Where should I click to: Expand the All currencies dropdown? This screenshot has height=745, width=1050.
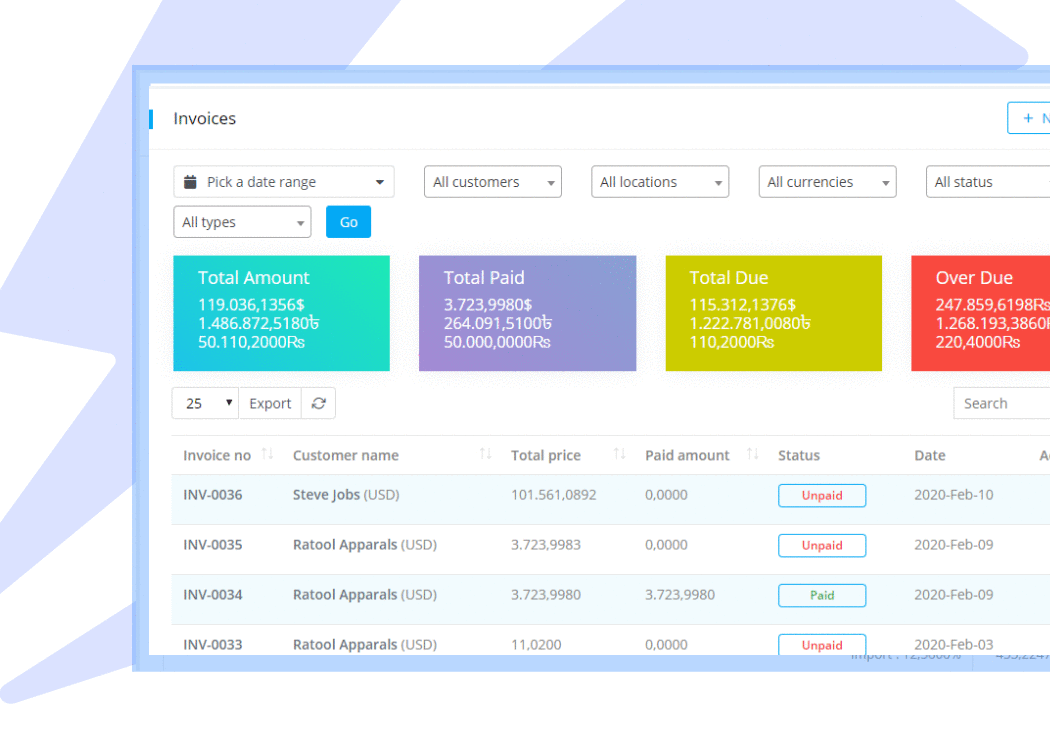click(827, 182)
